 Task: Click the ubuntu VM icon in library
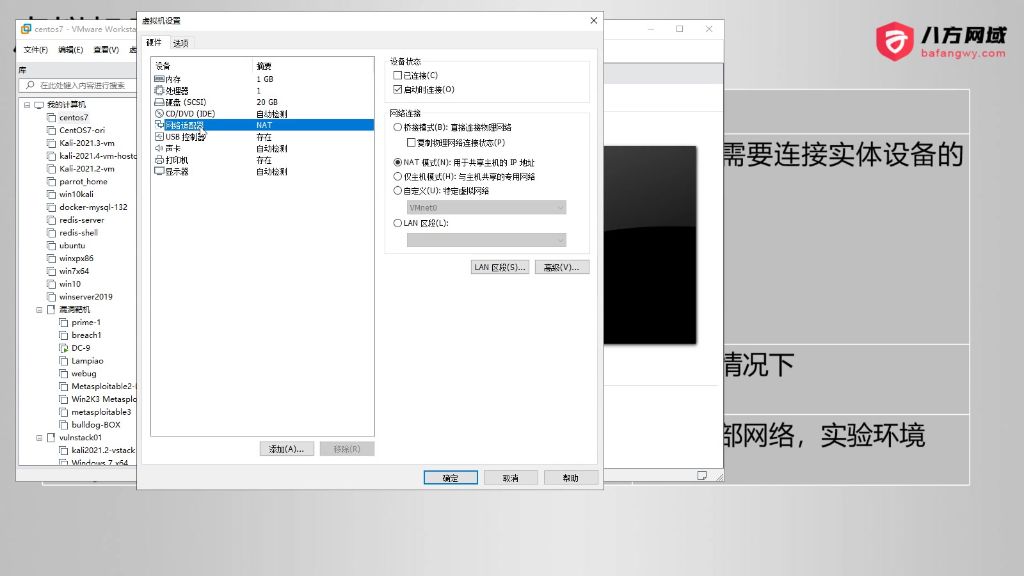51,246
